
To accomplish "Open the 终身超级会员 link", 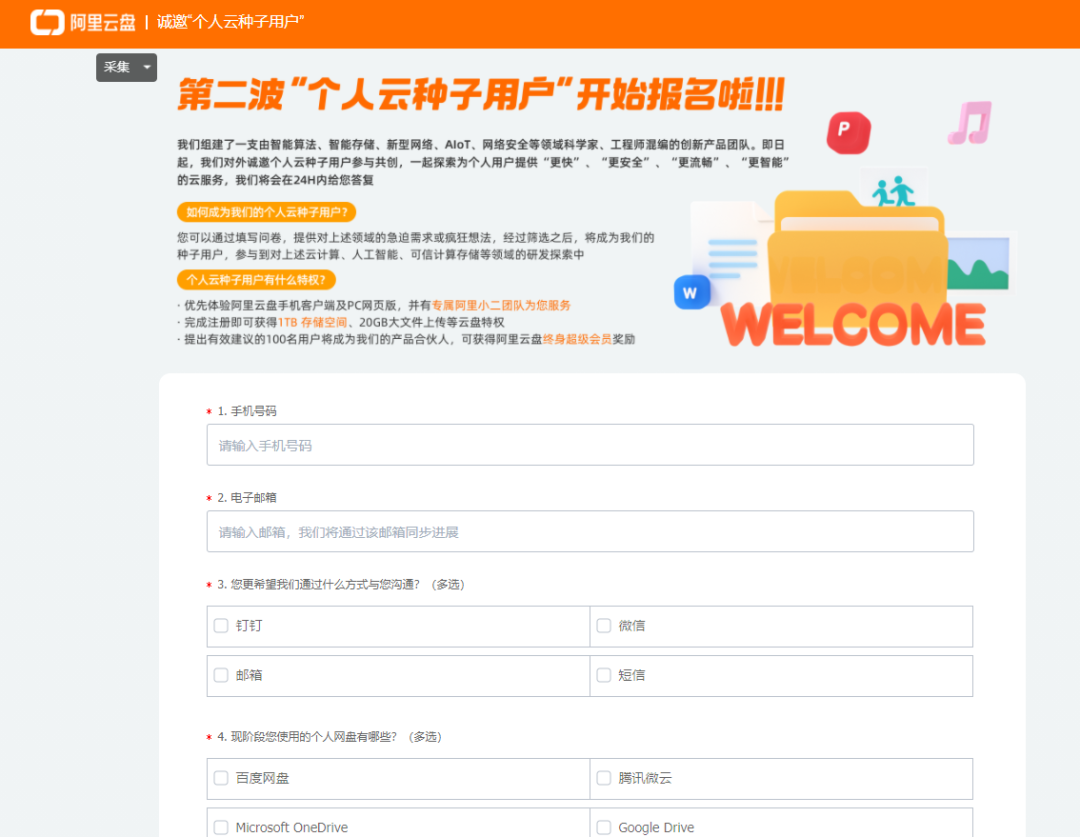I will [x=577, y=339].
